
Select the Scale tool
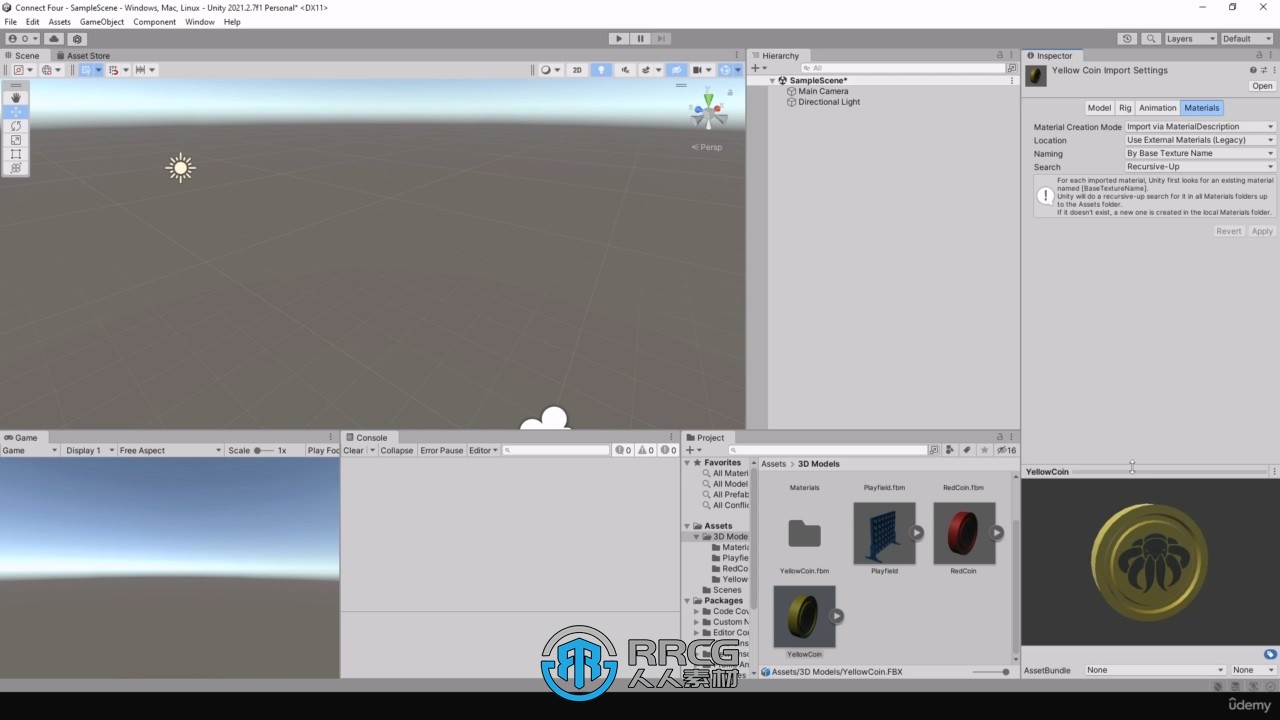[x=16, y=140]
